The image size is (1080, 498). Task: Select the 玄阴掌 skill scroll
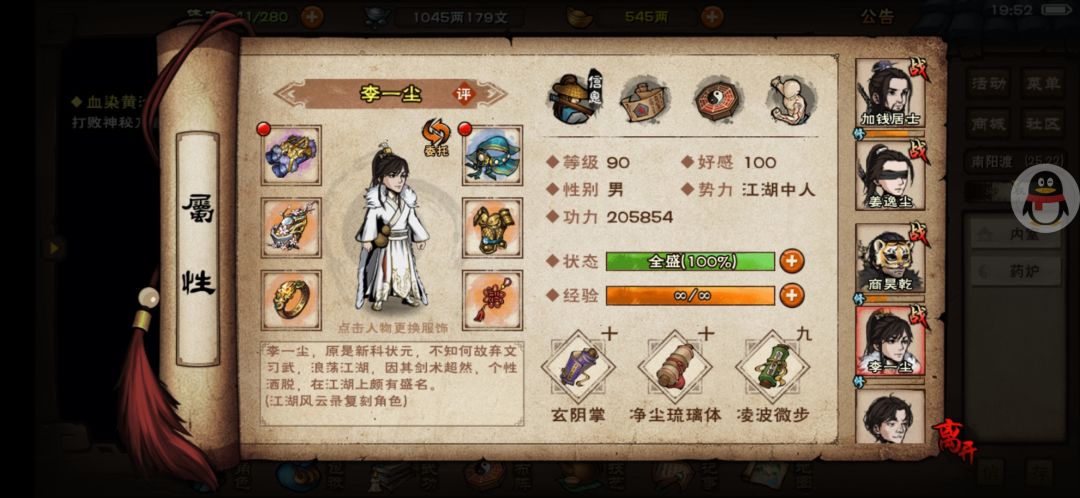tap(578, 367)
